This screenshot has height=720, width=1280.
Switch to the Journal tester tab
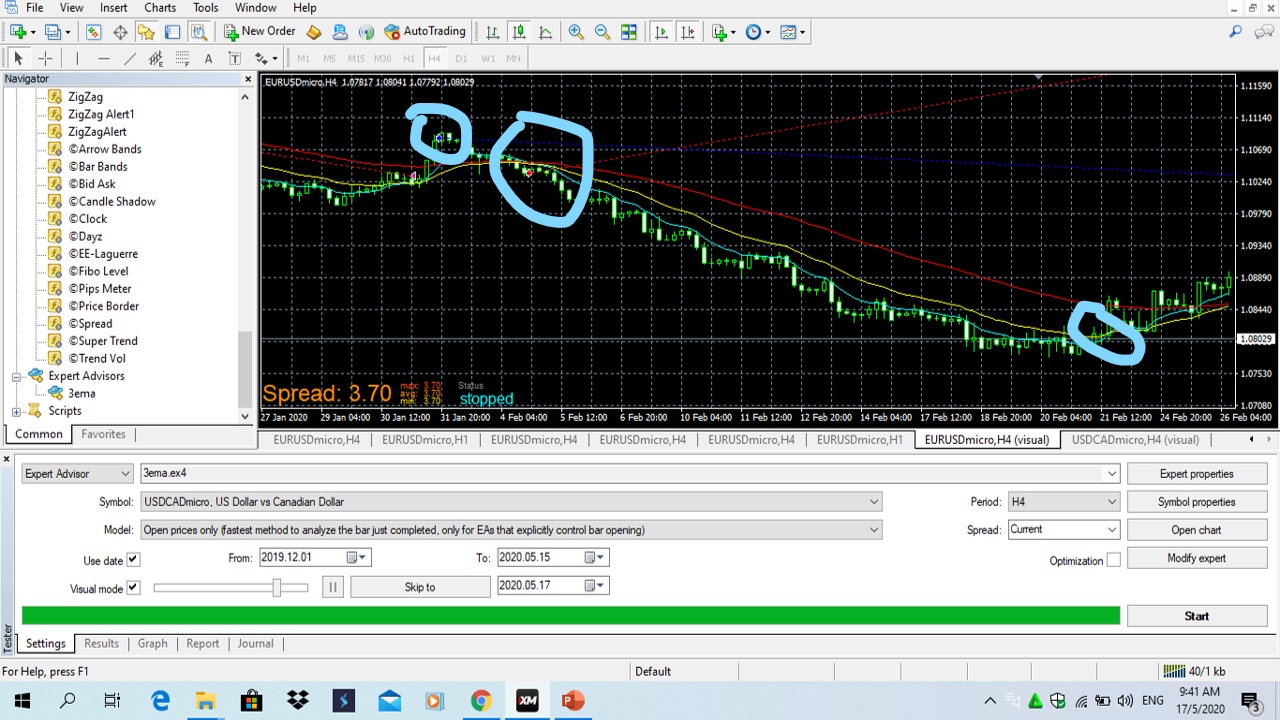pos(255,644)
